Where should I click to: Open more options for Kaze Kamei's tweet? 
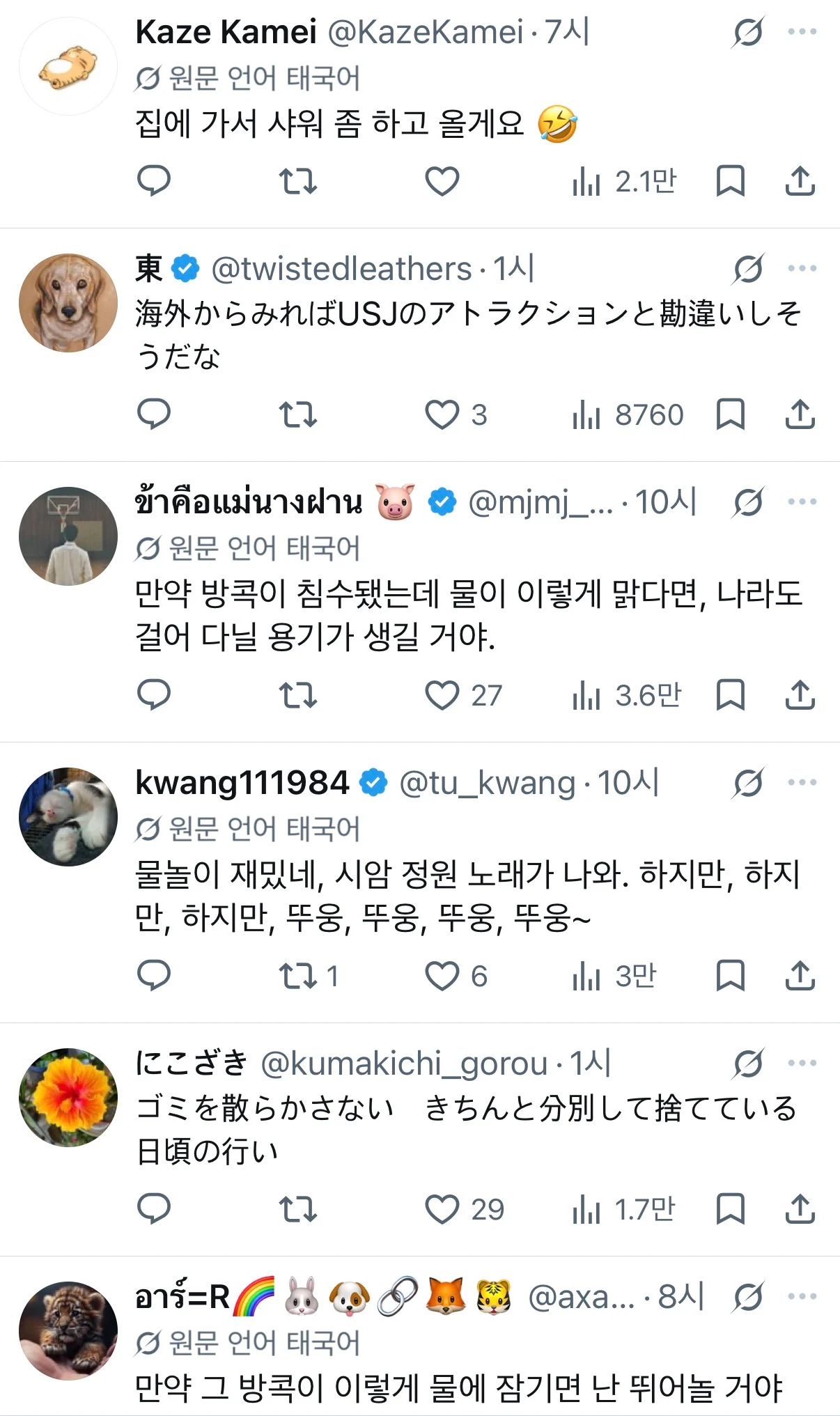pyautogui.click(x=802, y=31)
